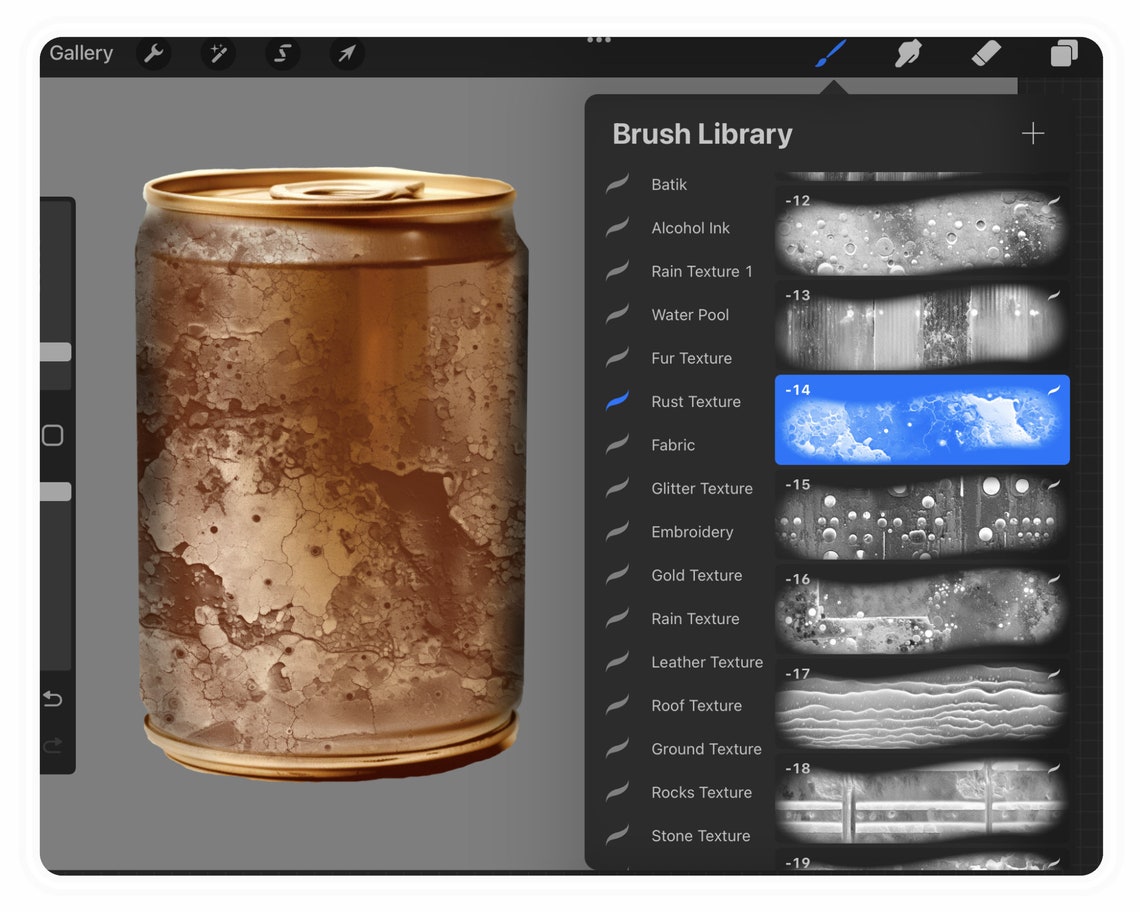Return to the Gallery
1140x912 pixels.
point(80,53)
